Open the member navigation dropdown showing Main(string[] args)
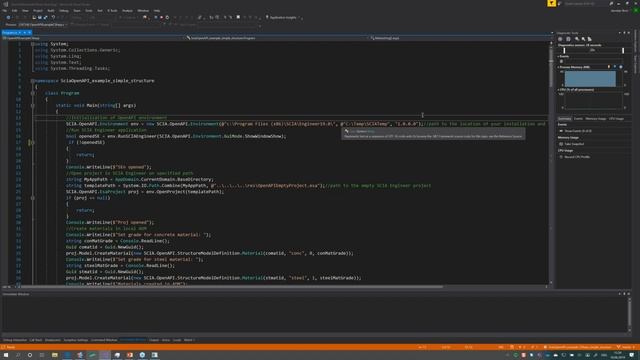640x360 pixels. pos(460,38)
